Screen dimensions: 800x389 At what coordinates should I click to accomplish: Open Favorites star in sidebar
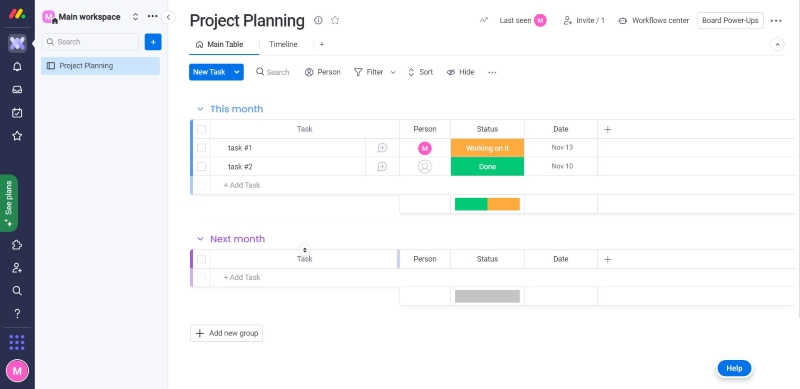coord(17,136)
